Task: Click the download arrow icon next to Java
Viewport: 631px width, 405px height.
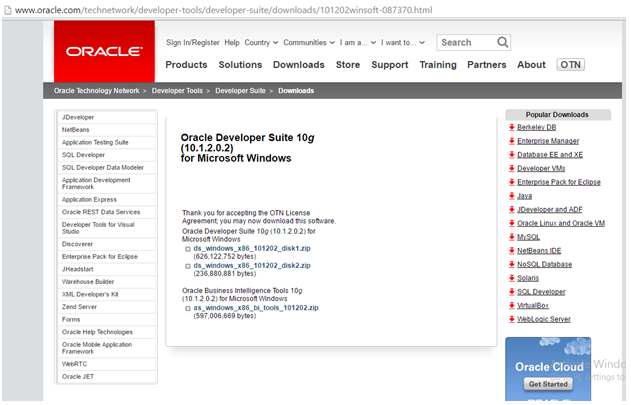Action: (x=512, y=196)
